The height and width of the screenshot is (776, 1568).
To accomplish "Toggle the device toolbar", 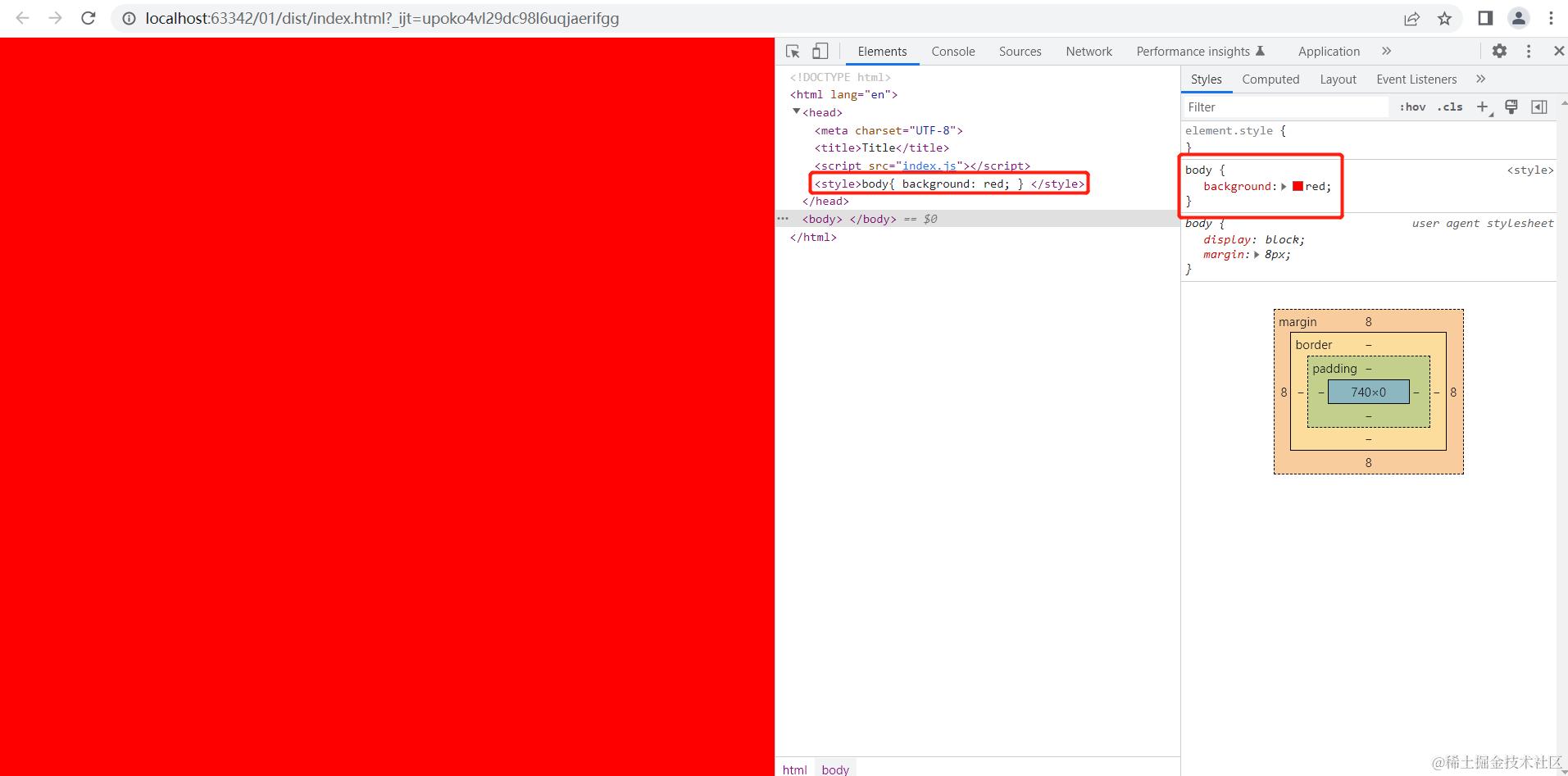I will click(820, 51).
